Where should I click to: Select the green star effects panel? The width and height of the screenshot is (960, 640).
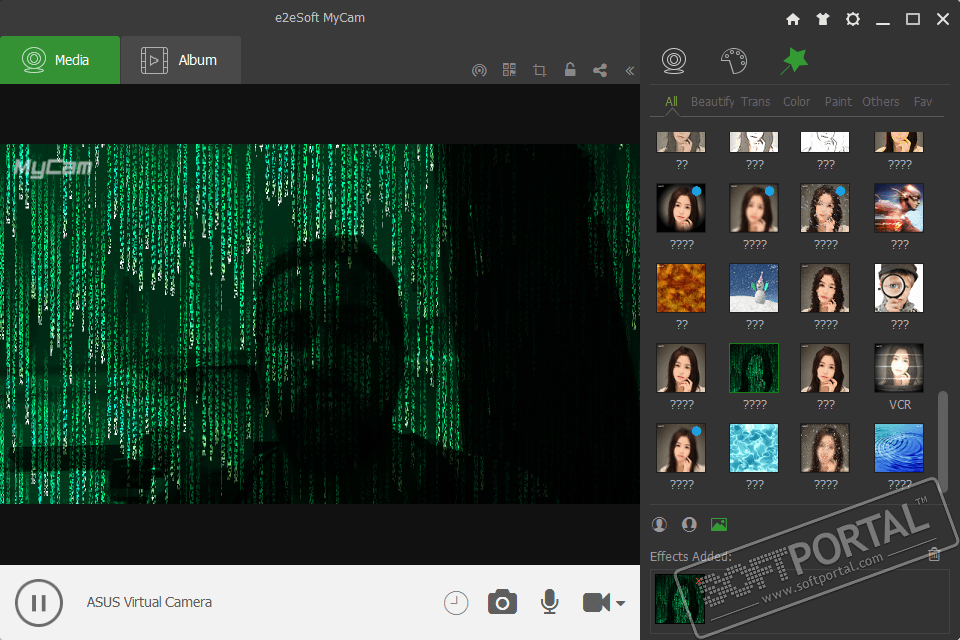pyautogui.click(x=794, y=61)
